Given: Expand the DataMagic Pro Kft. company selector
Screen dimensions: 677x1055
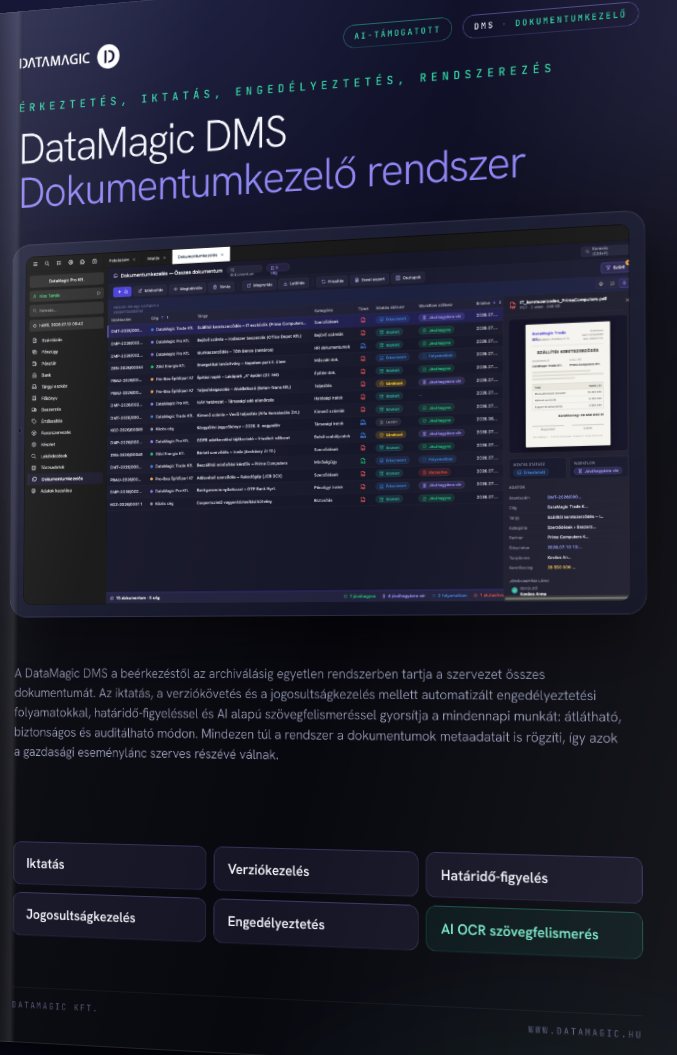Looking at the screenshot, I should click(x=67, y=280).
